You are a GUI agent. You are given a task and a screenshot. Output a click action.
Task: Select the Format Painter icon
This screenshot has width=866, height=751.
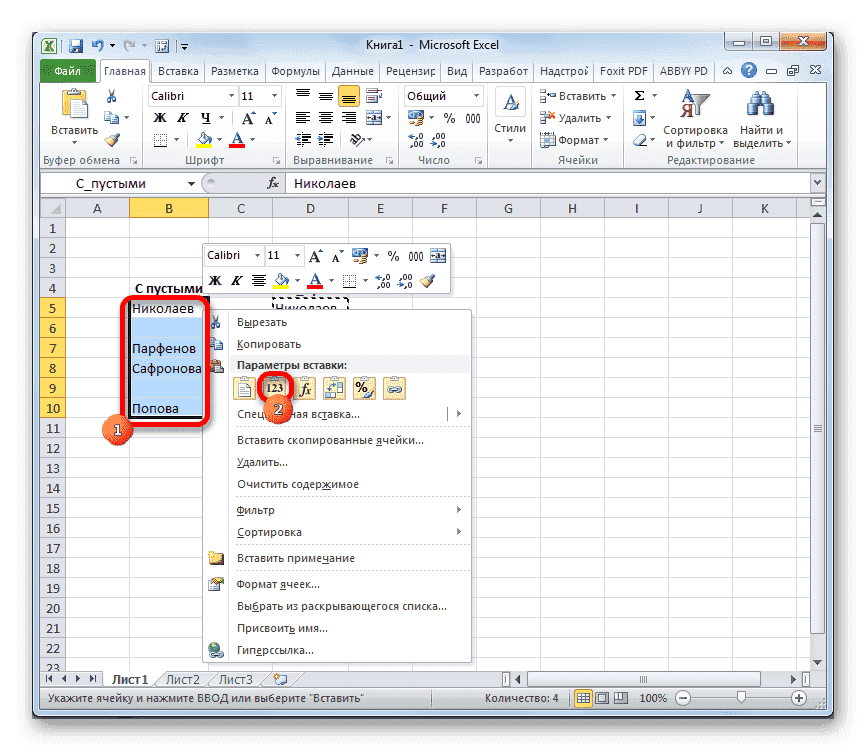(111, 139)
